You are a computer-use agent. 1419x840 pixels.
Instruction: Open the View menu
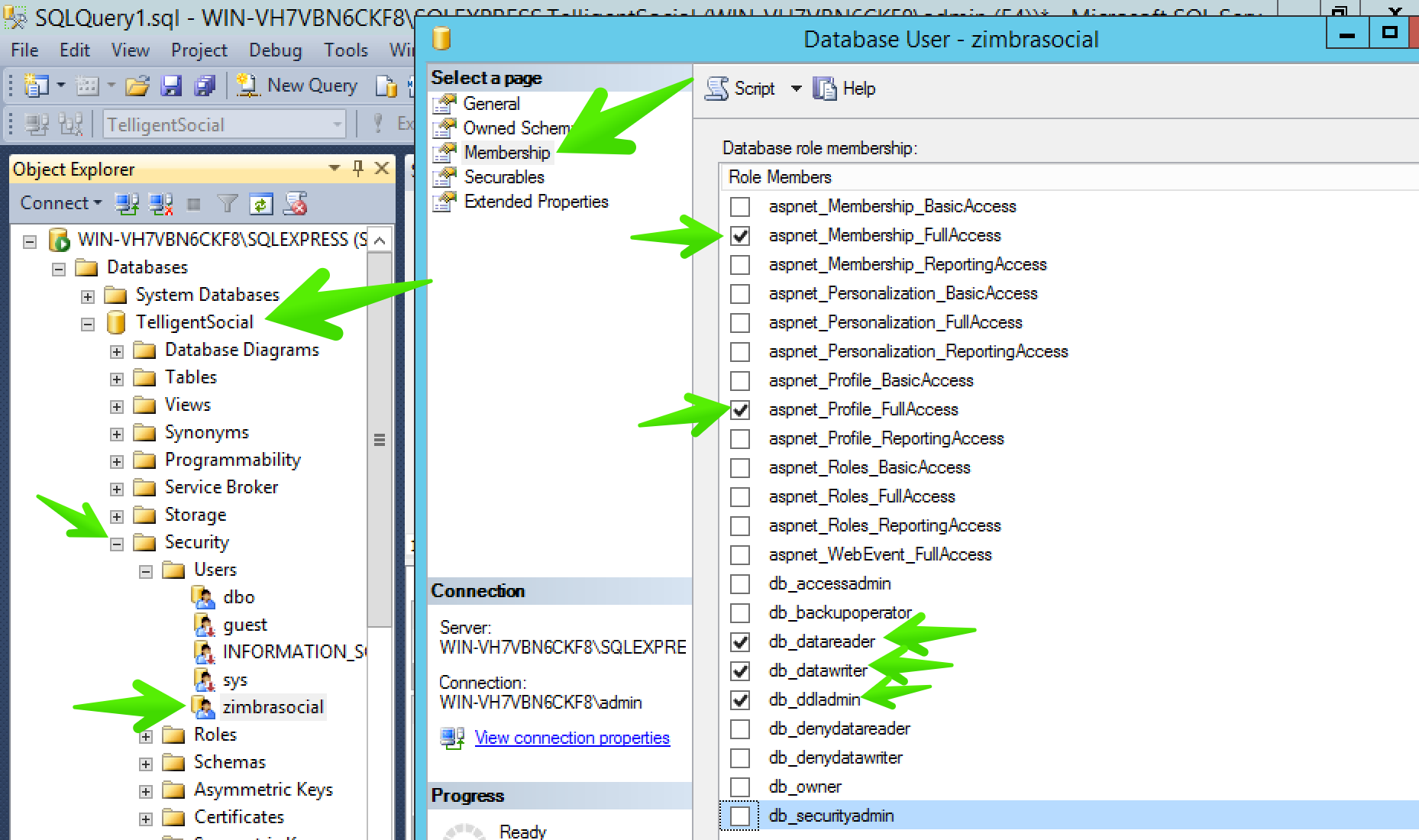131,50
